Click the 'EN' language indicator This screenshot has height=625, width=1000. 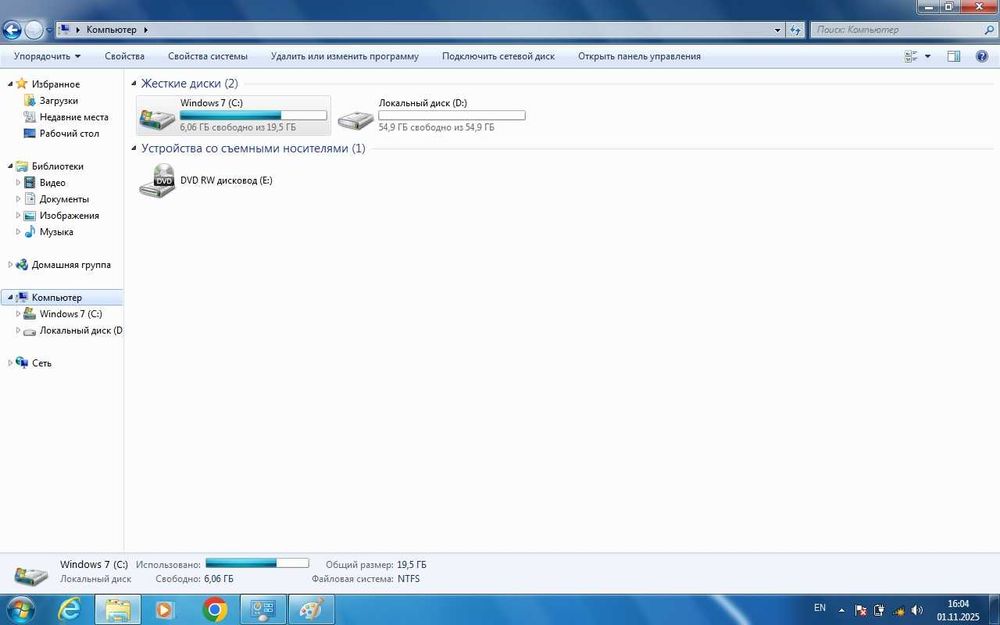(820, 608)
